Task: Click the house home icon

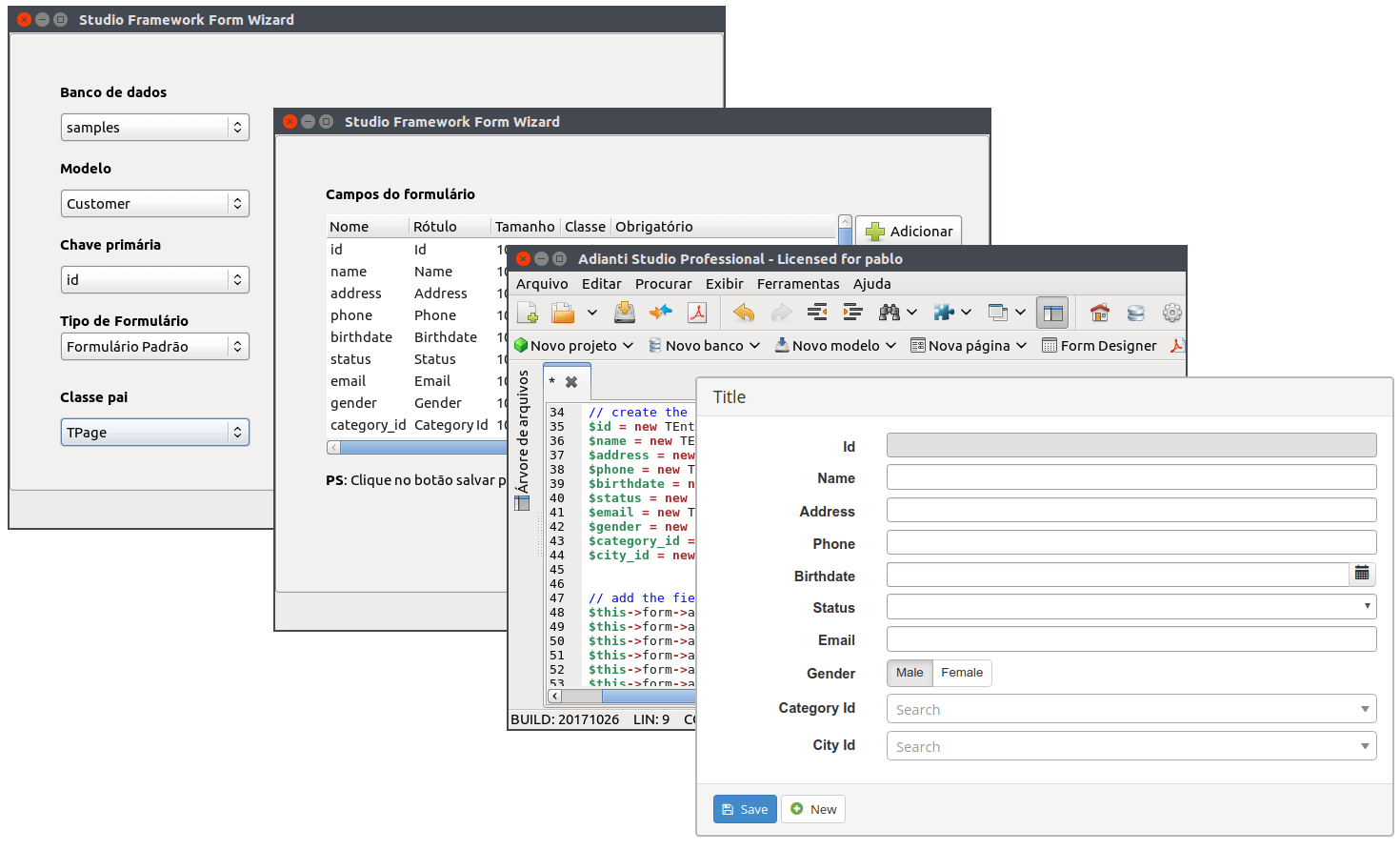Action: [1100, 313]
